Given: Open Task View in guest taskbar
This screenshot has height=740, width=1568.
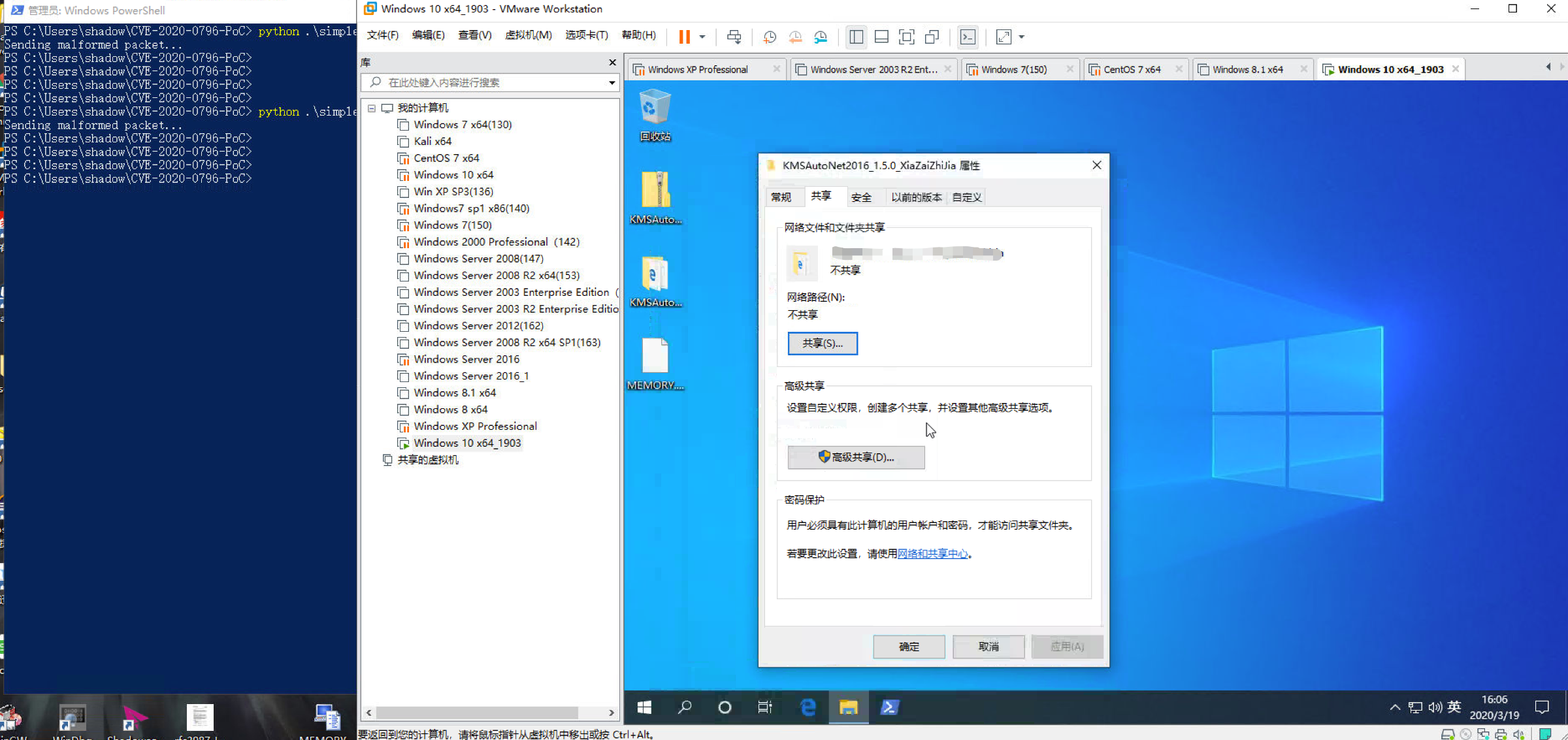Looking at the screenshot, I should [x=765, y=707].
